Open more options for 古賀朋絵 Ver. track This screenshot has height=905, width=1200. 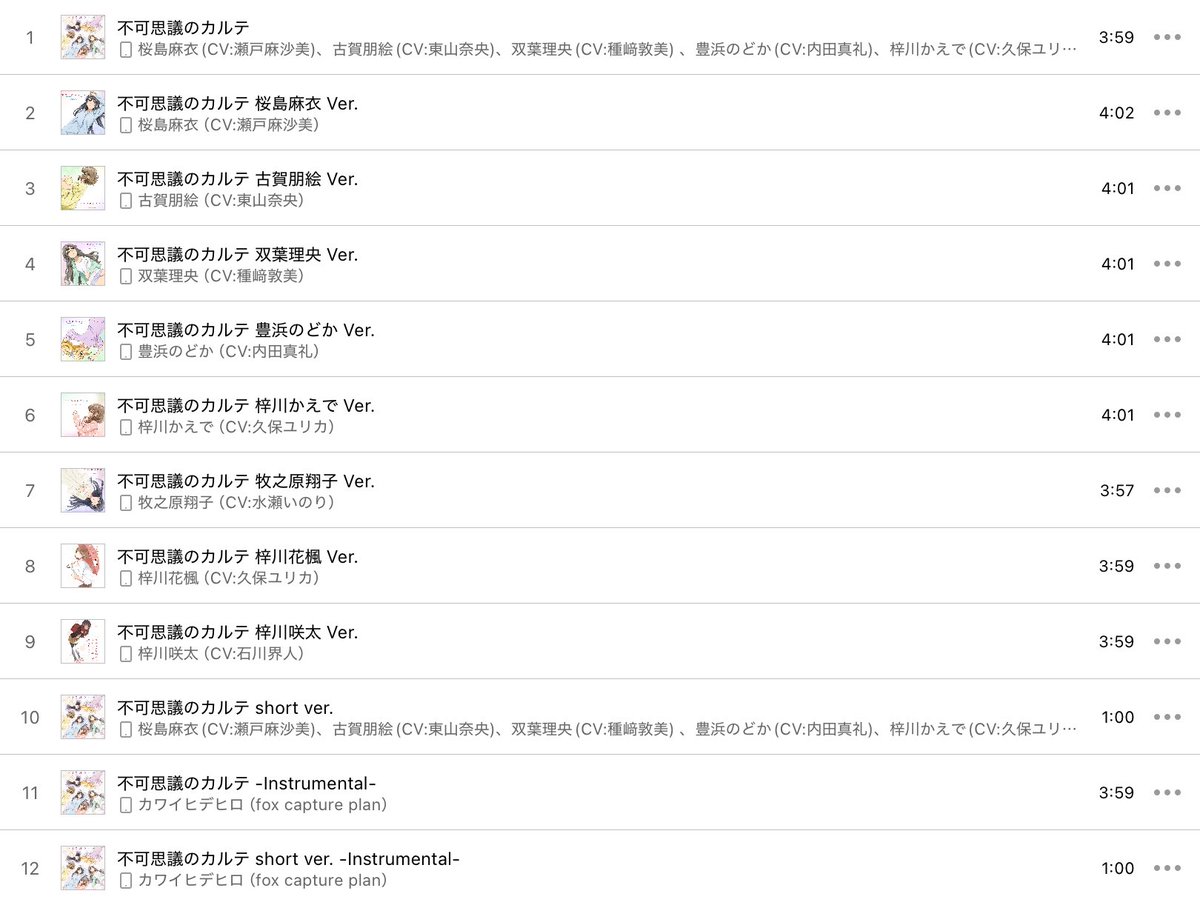[x=1167, y=188]
